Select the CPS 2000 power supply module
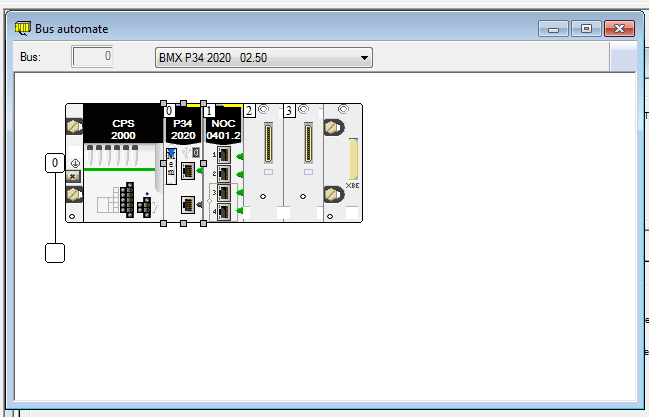The height and width of the screenshot is (417, 649). (x=123, y=127)
